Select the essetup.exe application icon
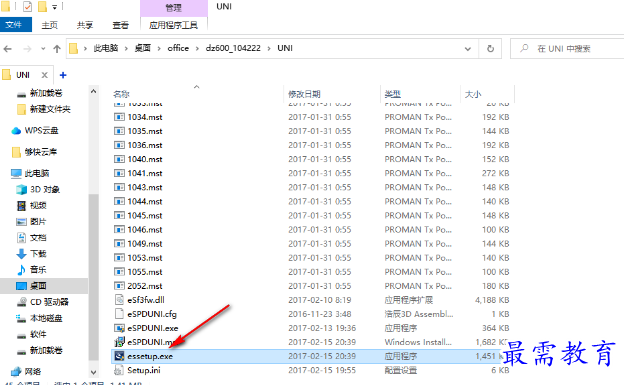 click(x=119, y=356)
